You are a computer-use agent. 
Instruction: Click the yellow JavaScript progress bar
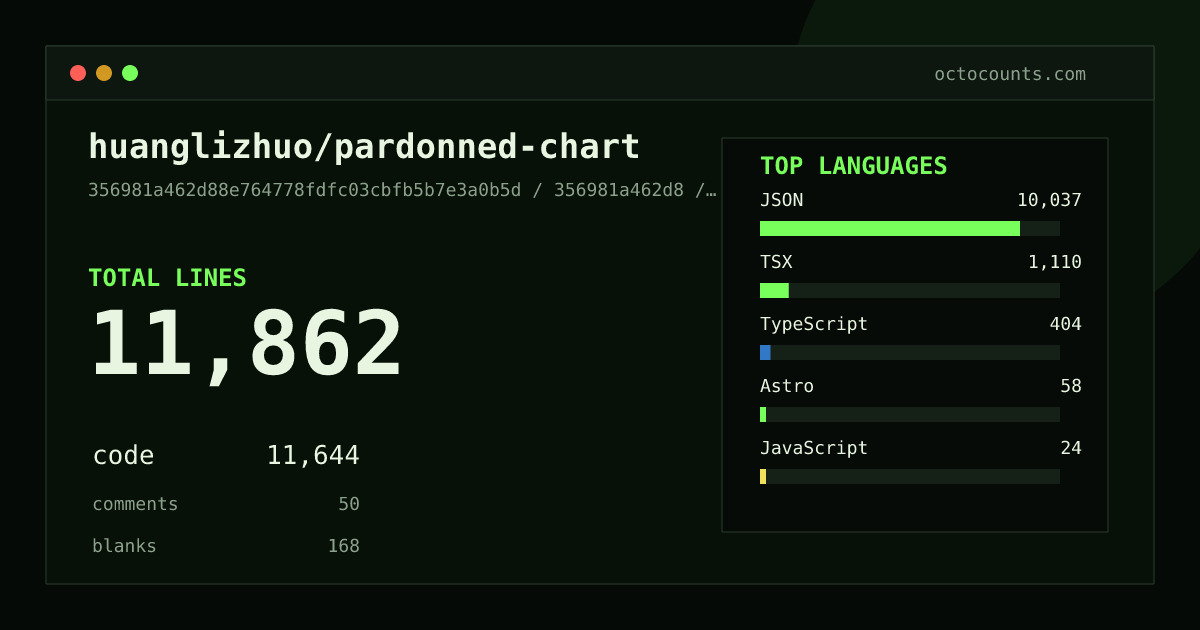(763, 476)
